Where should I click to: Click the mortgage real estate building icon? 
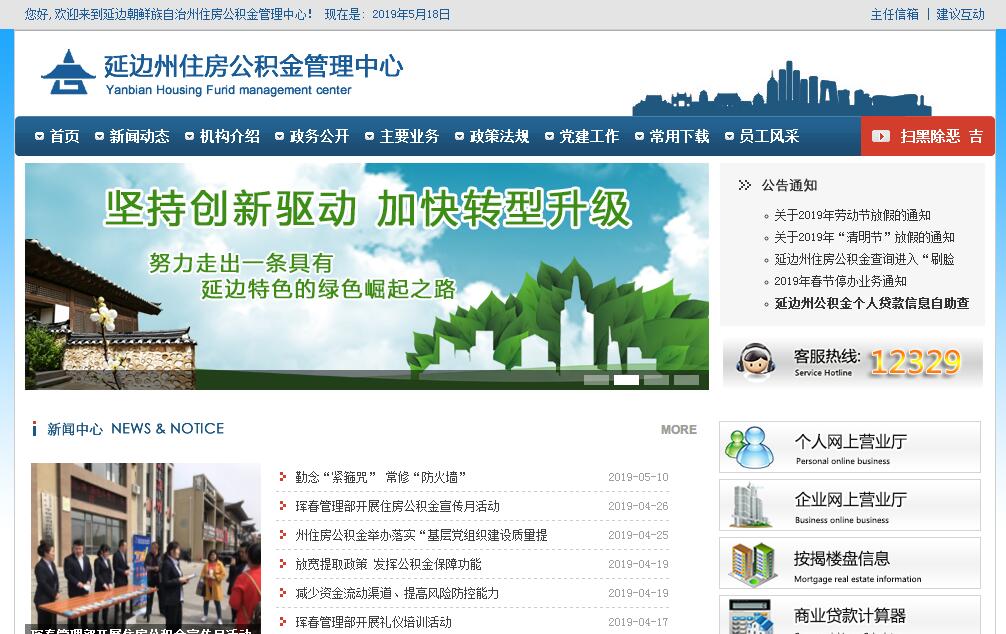click(x=752, y=564)
